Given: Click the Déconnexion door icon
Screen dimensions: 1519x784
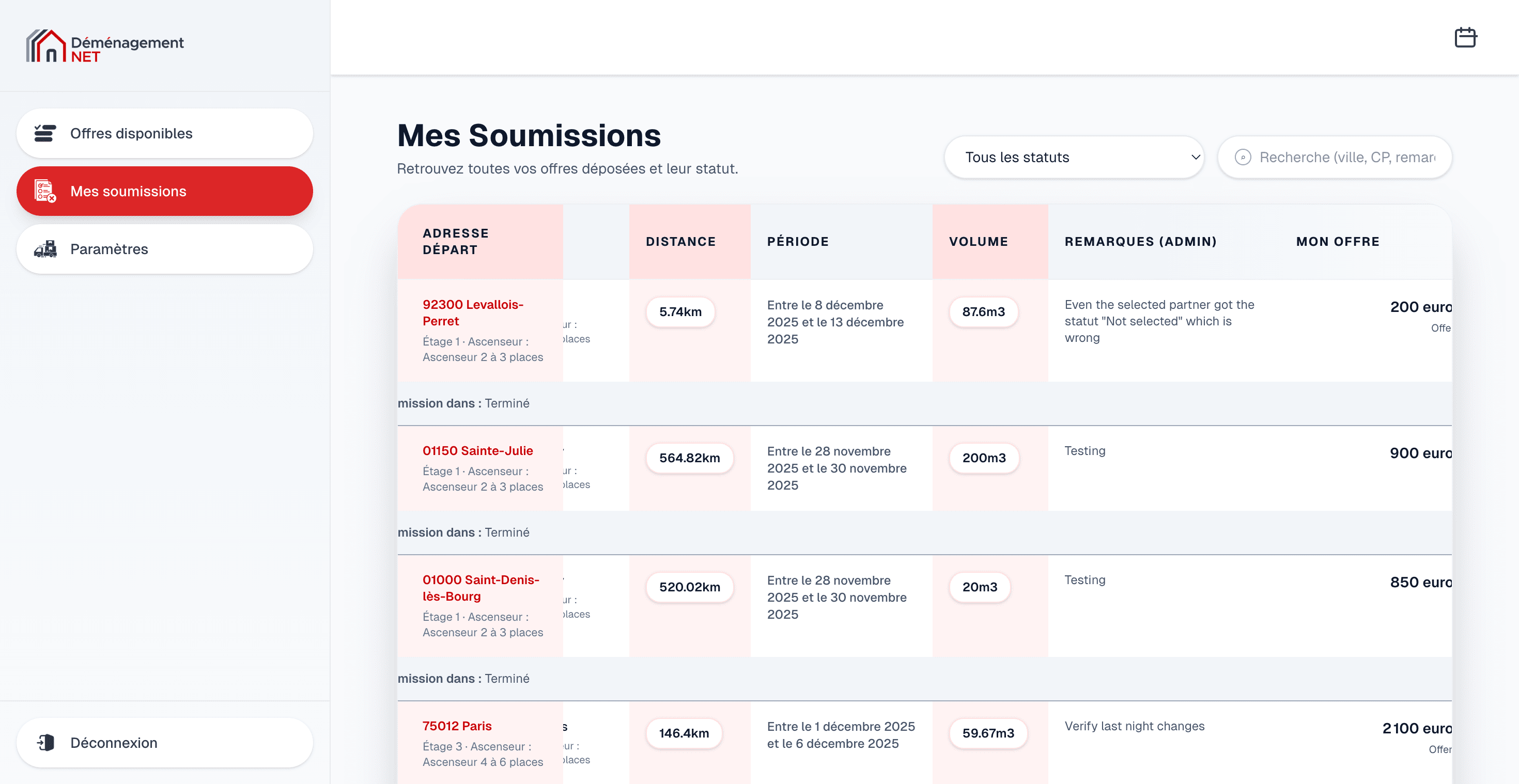Looking at the screenshot, I should click(x=46, y=742).
